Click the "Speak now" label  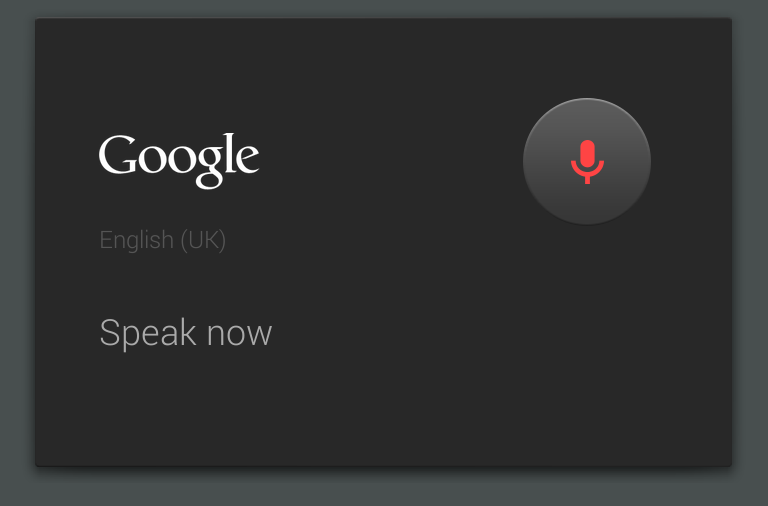coord(185,333)
